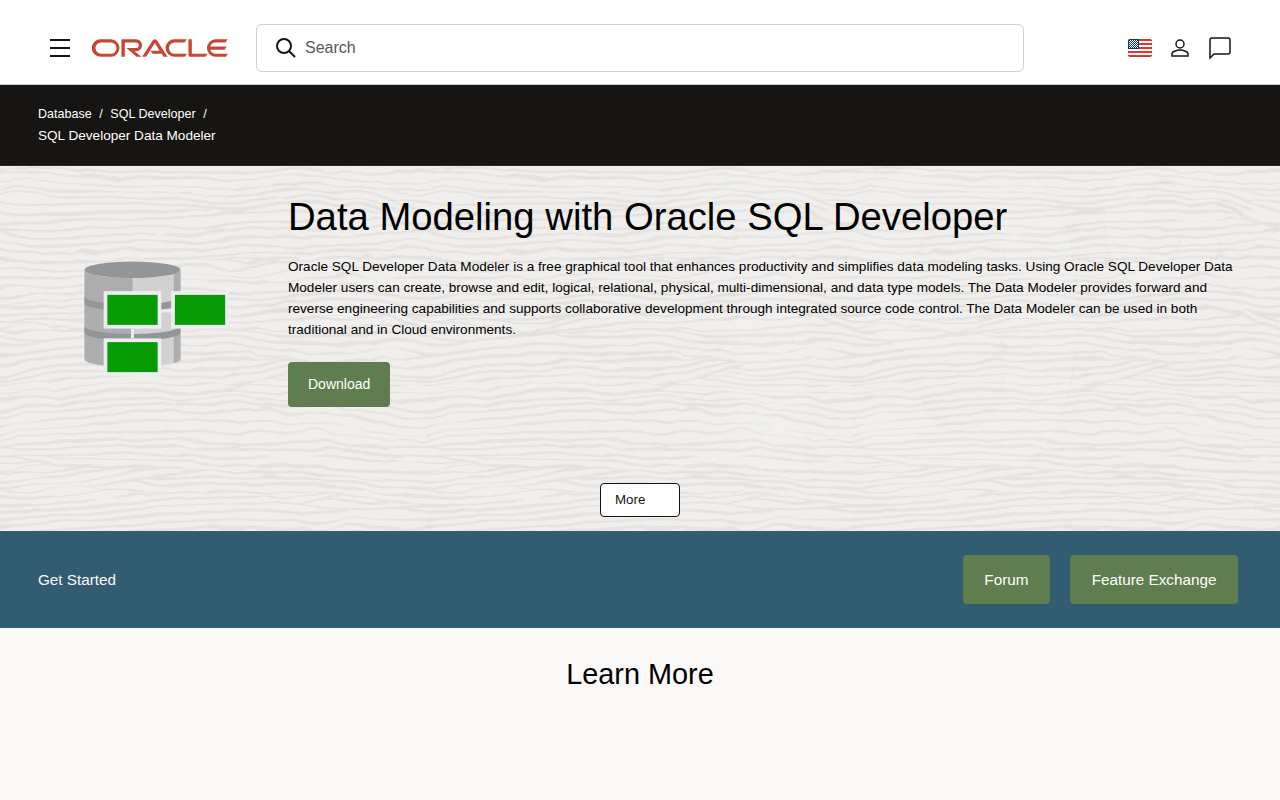The width and height of the screenshot is (1280, 800).
Task: Click the Data Modeler database graphic
Action: click(154, 317)
